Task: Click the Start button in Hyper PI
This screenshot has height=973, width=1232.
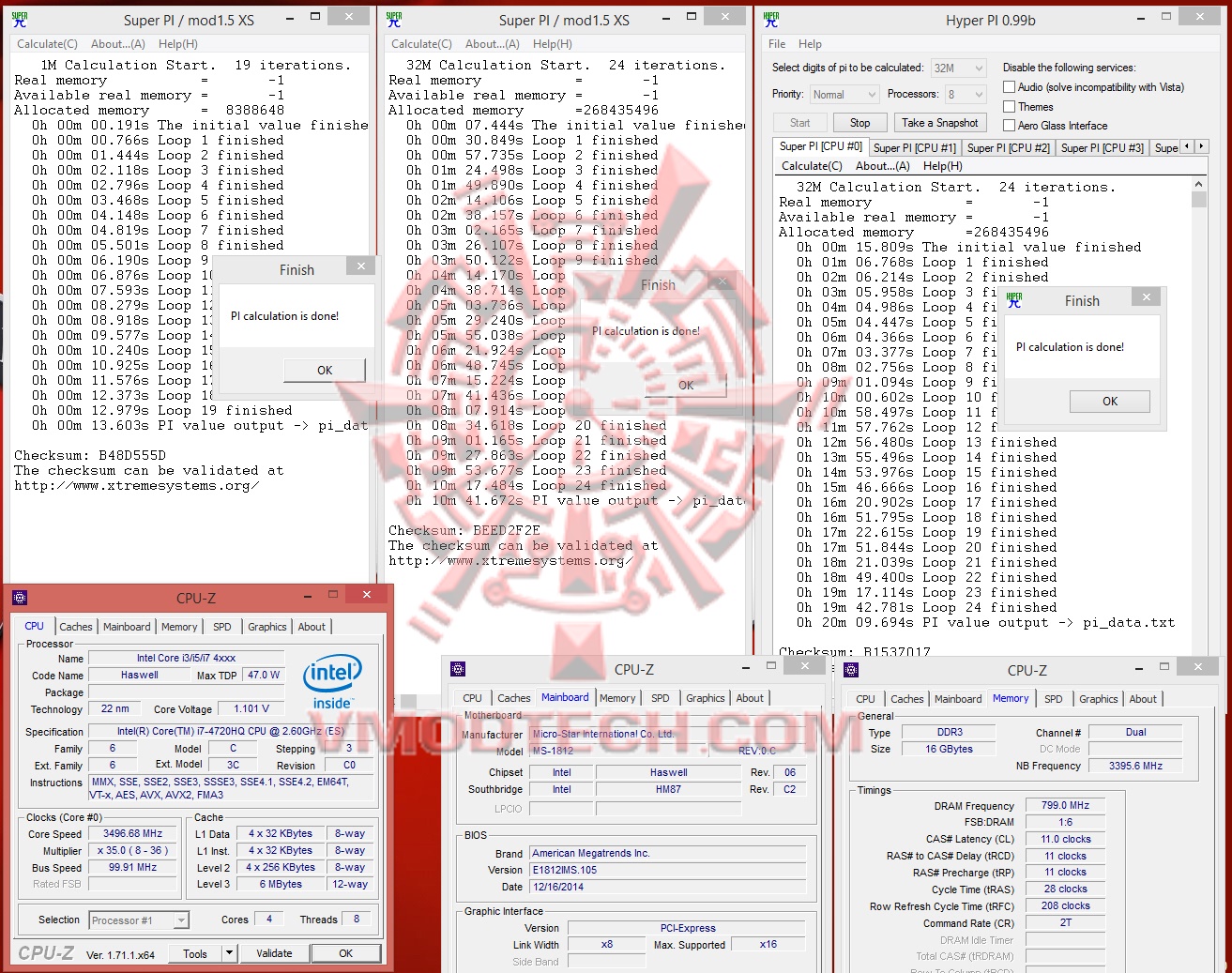Action: click(x=799, y=123)
